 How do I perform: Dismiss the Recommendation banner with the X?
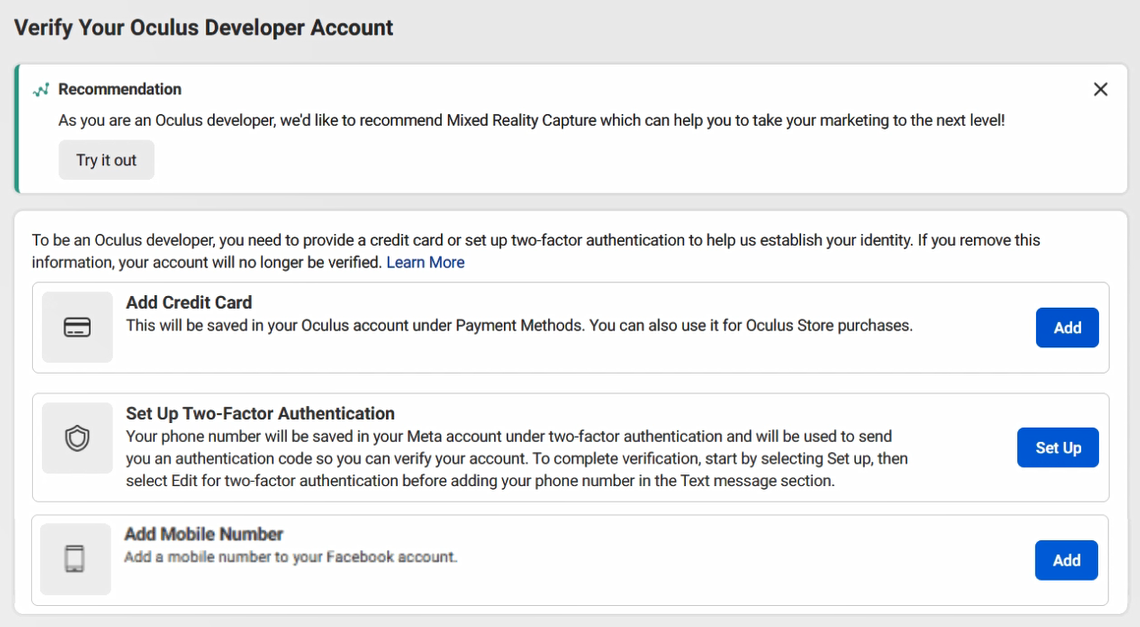1100,89
